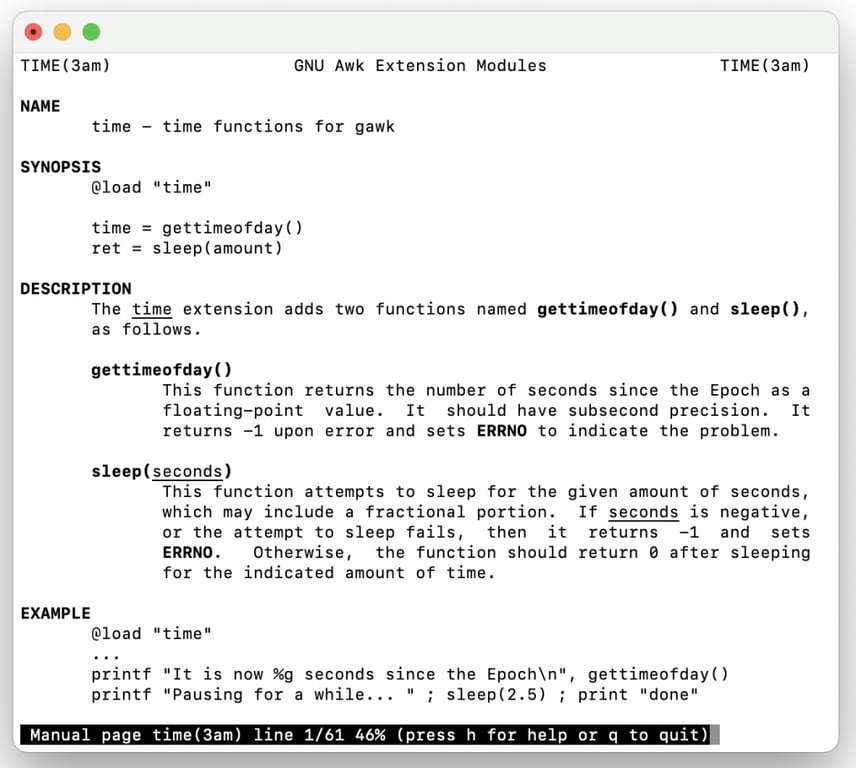Screen dimensions: 856x768
Task: Click the bold EXAMPLE section heading
Action: coord(55,613)
